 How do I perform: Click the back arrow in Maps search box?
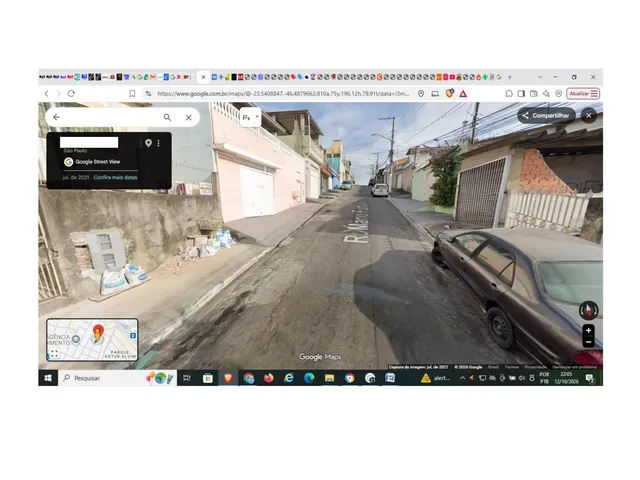point(56,117)
